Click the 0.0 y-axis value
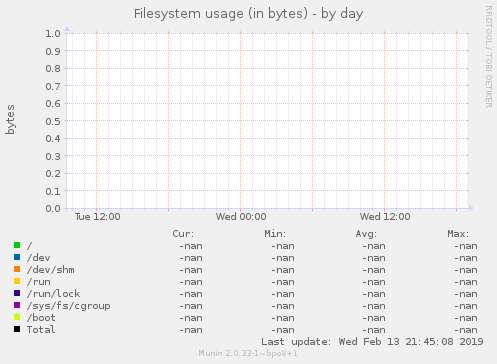Viewport: 497px width, 364px height. [x=53, y=209]
